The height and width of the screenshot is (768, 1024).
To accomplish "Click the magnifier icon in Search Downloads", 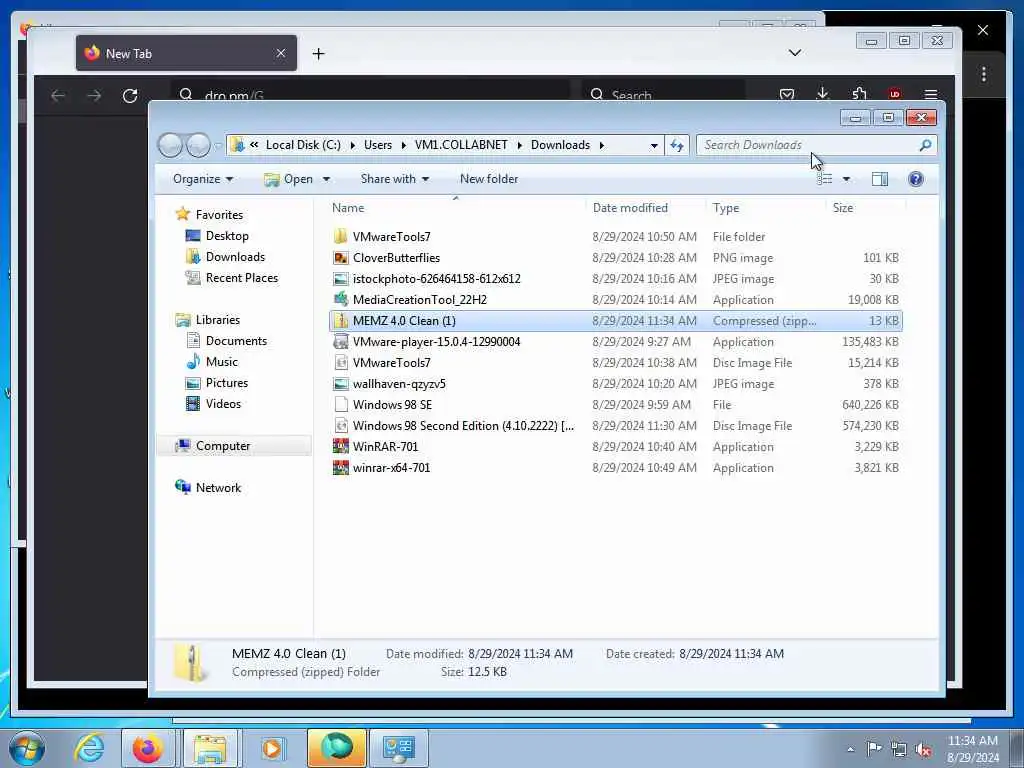I will 925,145.
